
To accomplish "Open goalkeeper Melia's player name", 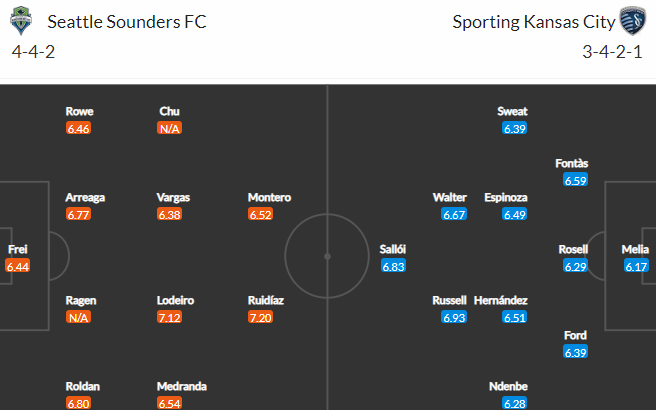I will tap(635, 249).
